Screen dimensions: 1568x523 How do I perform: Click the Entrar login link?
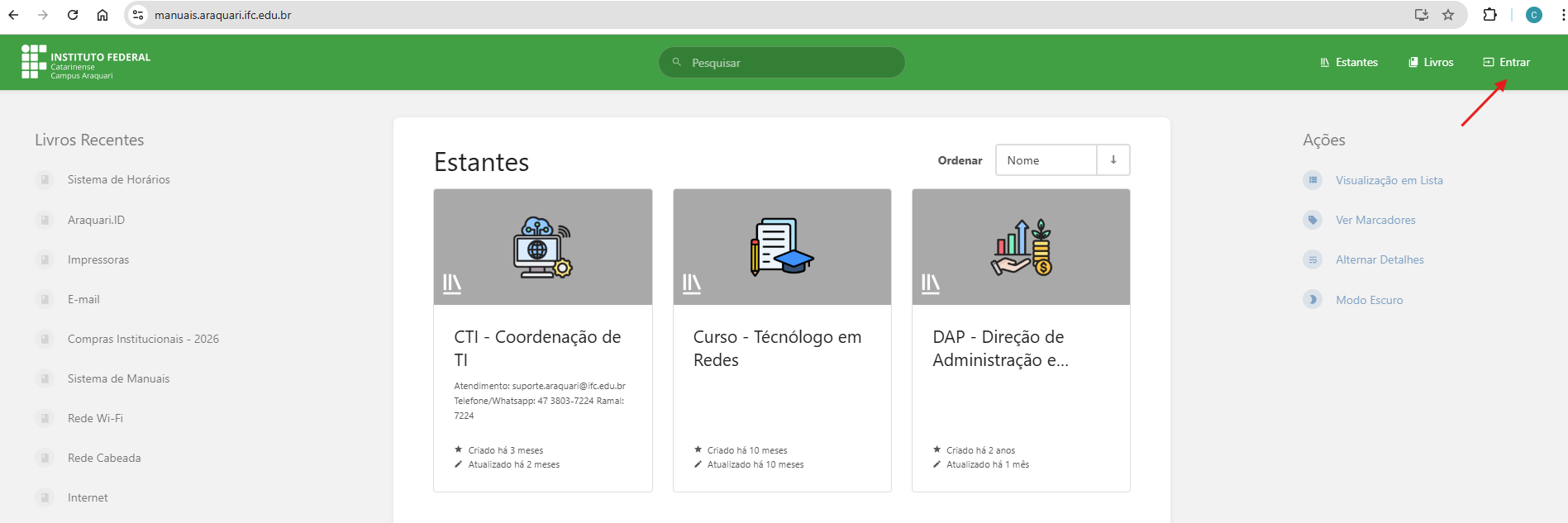[1507, 63]
